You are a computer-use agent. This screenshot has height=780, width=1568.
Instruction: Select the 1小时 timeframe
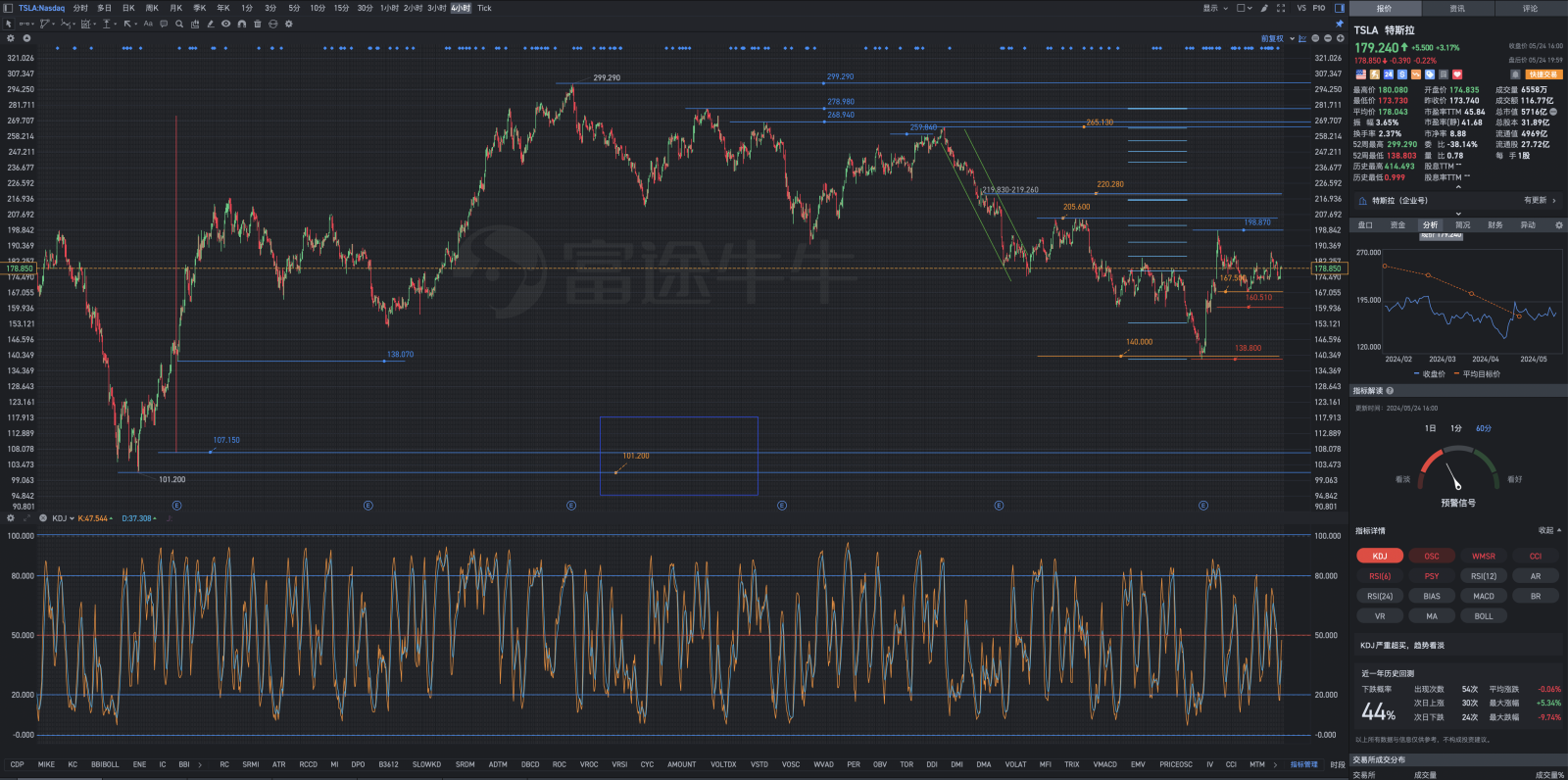click(x=389, y=8)
